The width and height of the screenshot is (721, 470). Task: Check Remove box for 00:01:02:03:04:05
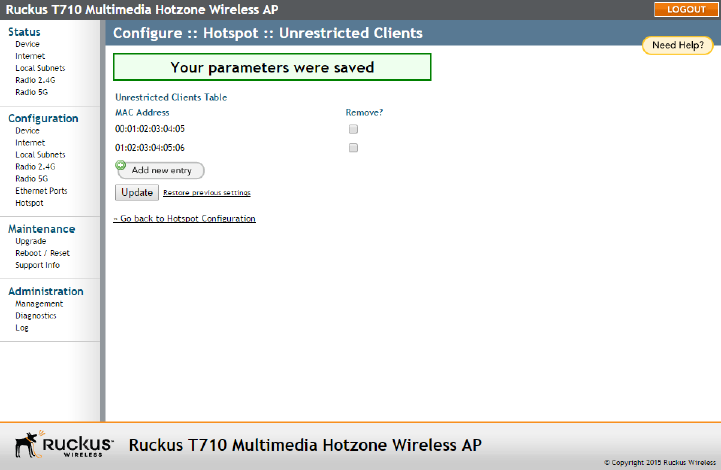coord(353,129)
